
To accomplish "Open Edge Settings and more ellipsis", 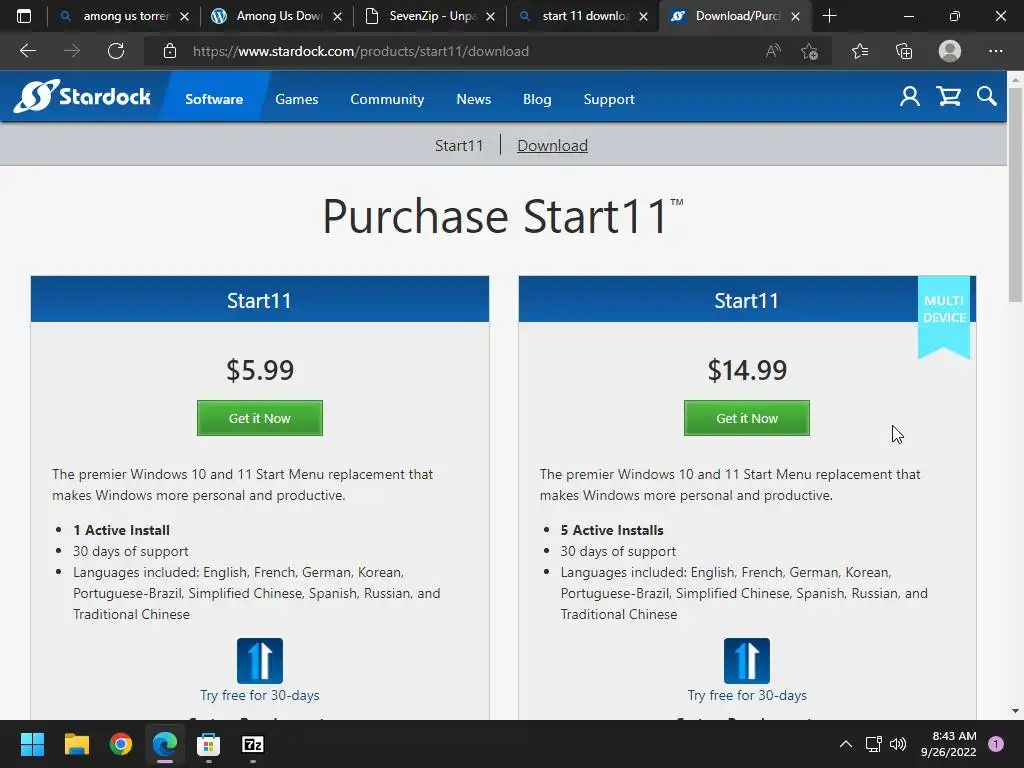I will (996, 51).
